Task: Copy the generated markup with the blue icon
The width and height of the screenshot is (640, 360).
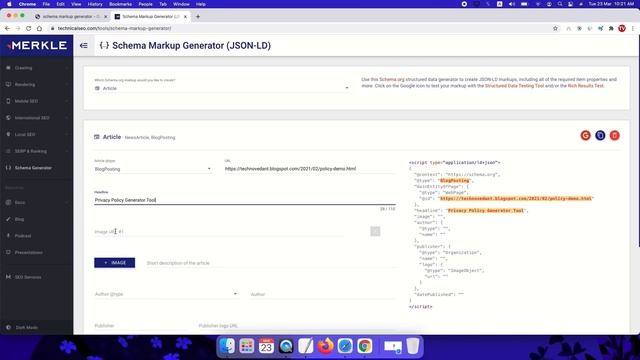Action: pyautogui.click(x=600, y=136)
